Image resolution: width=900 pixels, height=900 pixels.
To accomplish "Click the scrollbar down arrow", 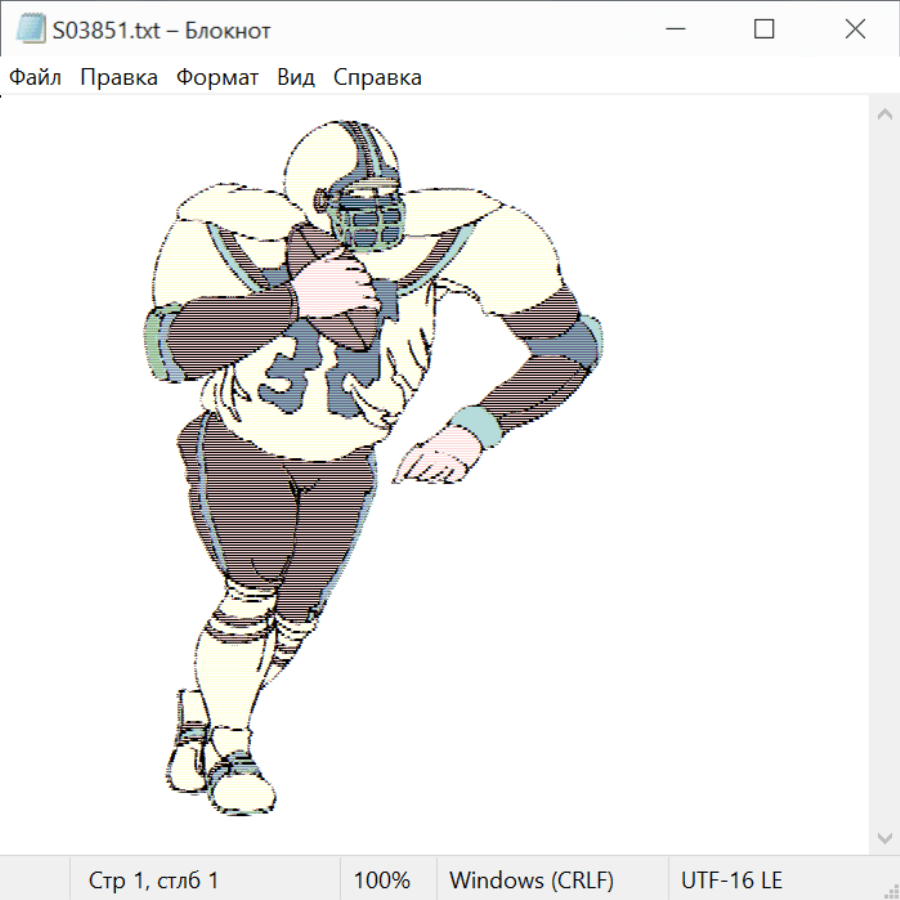I will 884,837.
